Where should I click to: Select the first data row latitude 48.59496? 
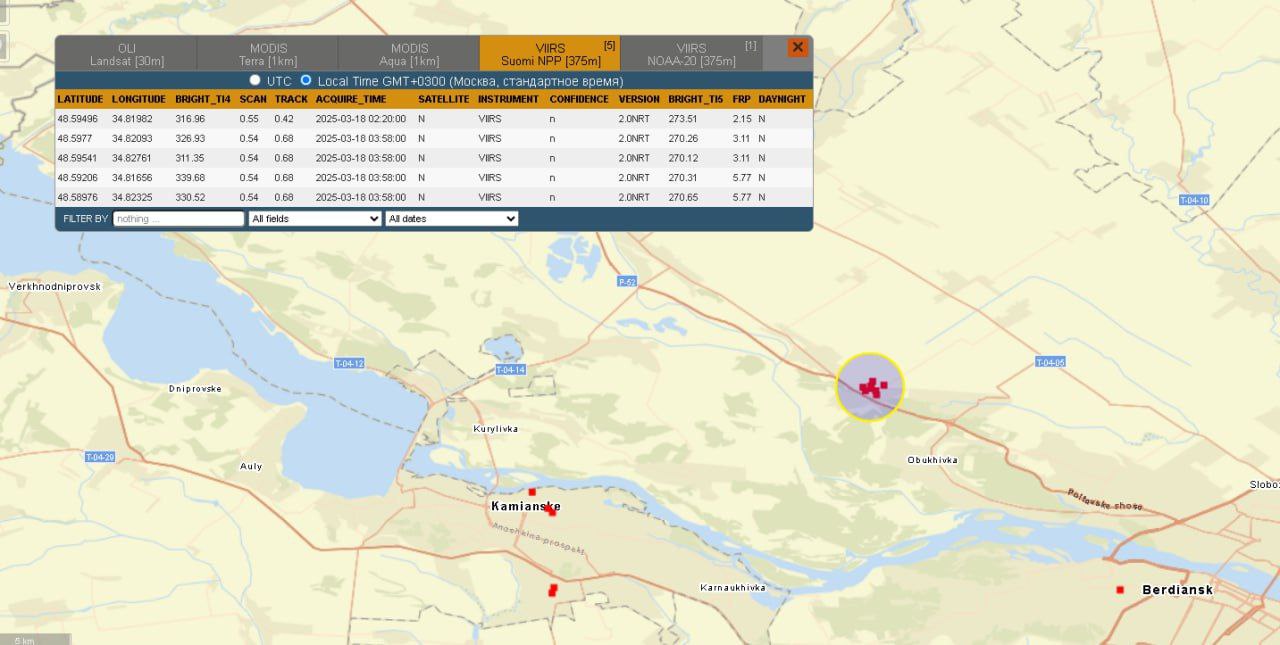pos(78,119)
